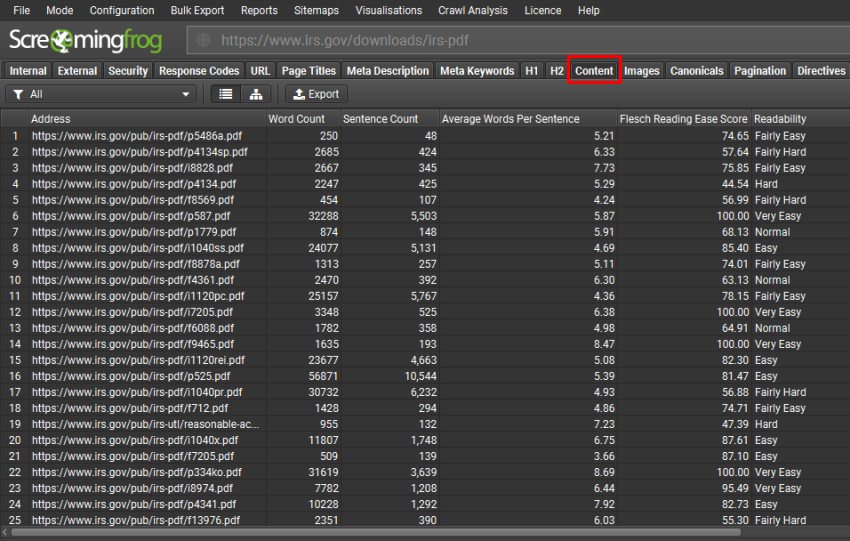Image resolution: width=850 pixels, height=541 pixels.
Task: Export the content table
Action: coord(316,94)
